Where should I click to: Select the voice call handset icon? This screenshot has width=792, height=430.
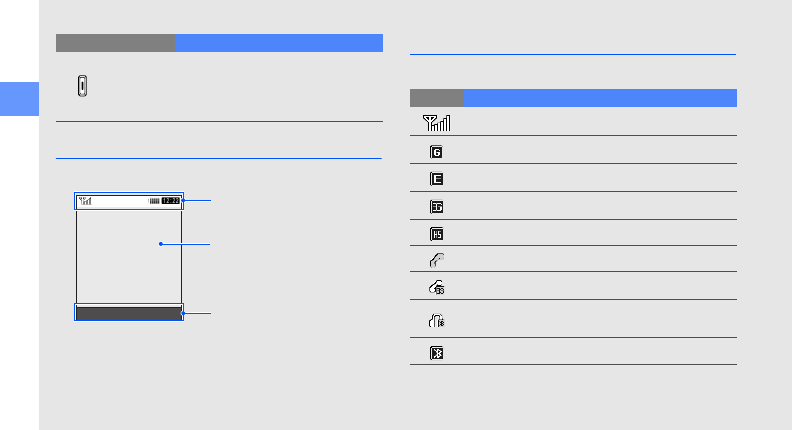(x=437, y=260)
